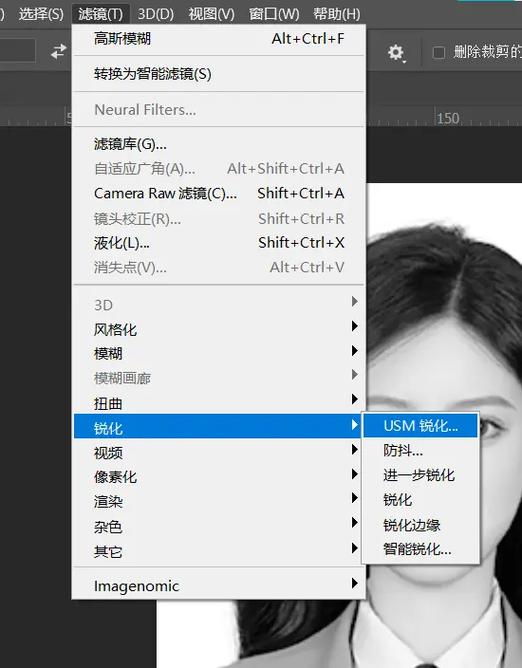Select 防抖... in the sharpen submenu
The height and width of the screenshot is (668, 522).
tap(421, 450)
